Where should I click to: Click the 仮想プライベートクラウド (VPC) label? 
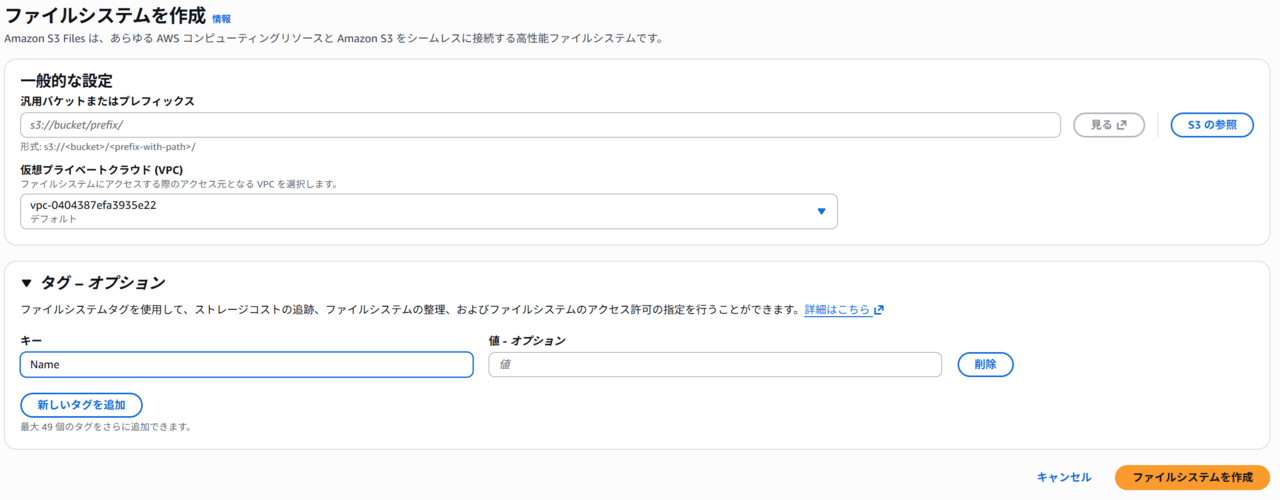coord(101,170)
